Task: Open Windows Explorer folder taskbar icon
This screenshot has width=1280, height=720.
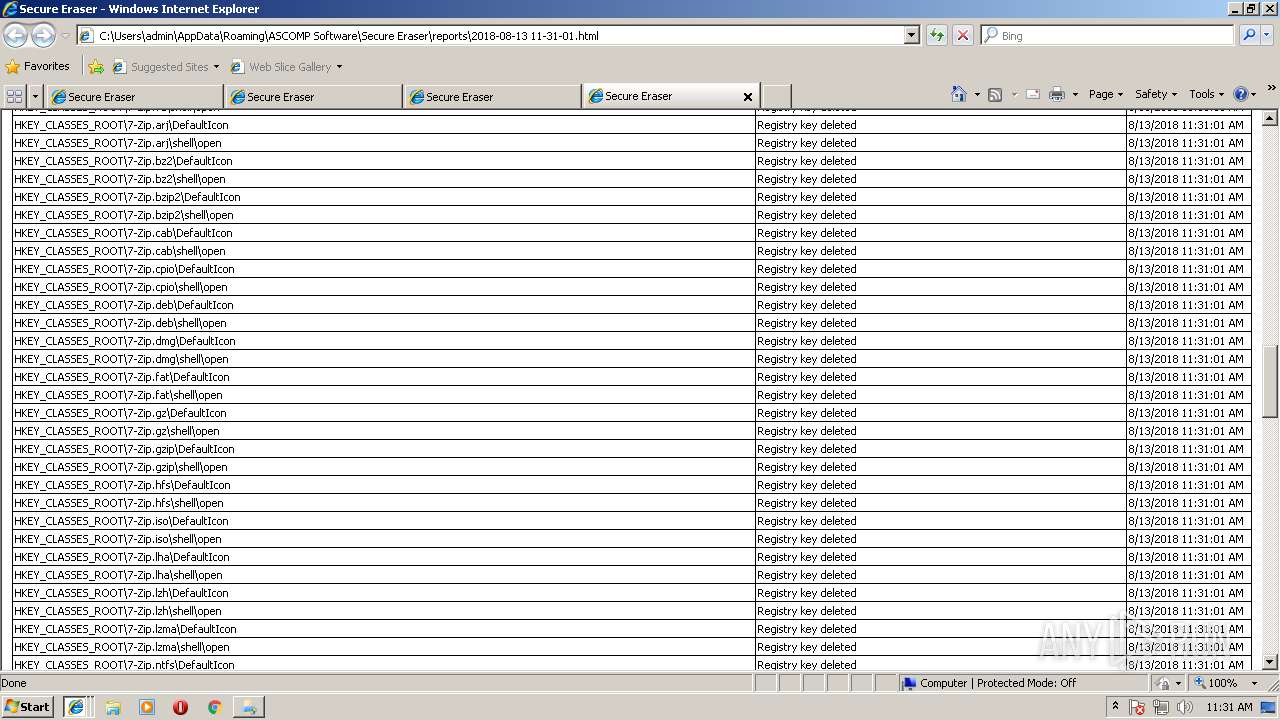Action: tap(113, 706)
